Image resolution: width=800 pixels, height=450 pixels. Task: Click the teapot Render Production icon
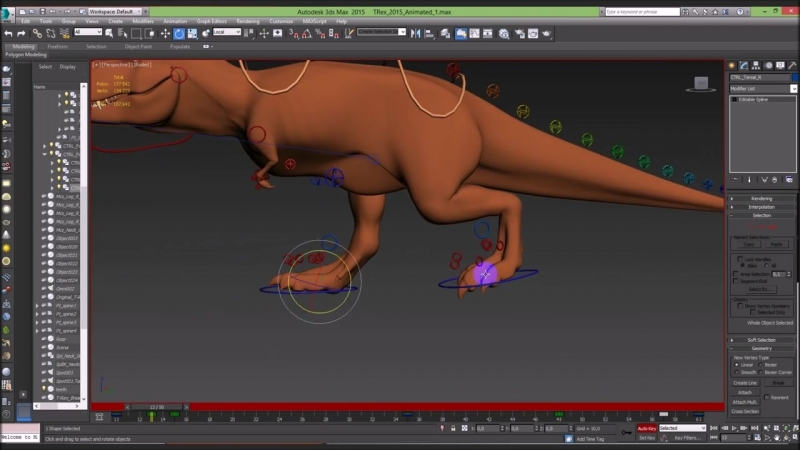point(546,34)
